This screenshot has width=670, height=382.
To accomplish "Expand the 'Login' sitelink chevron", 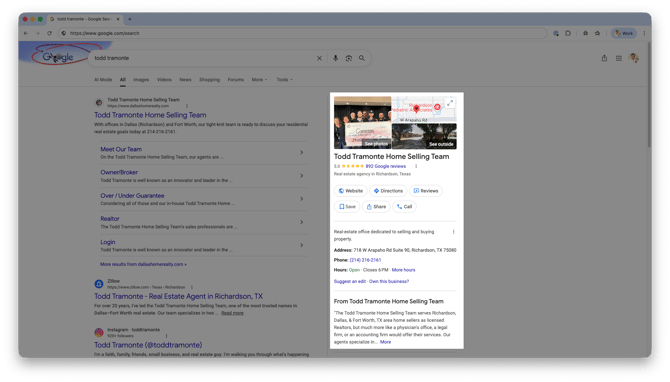I will pyautogui.click(x=302, y=245).
